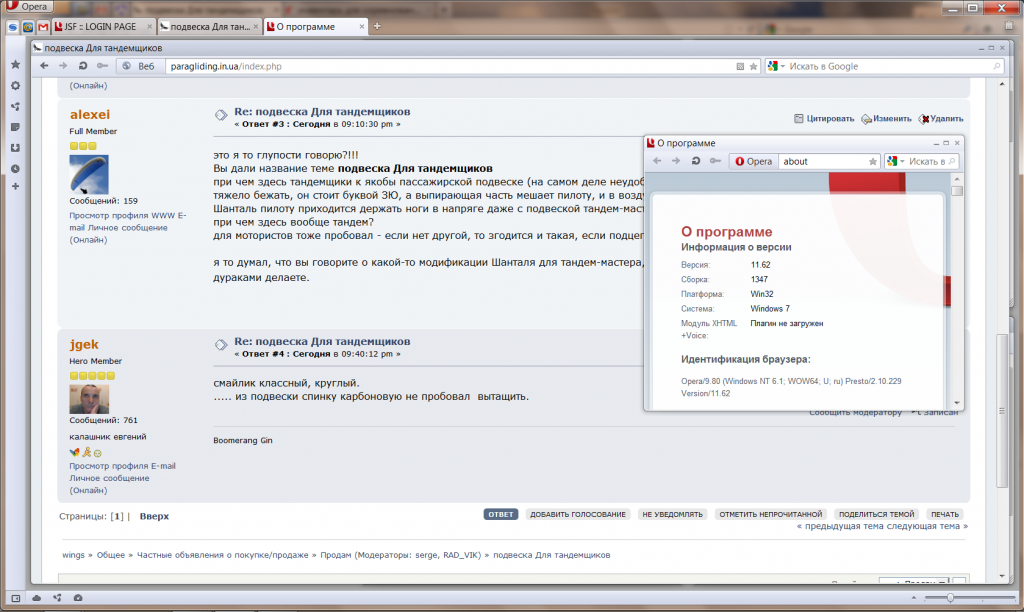Adjust the zoom slider in status bar
Viewport: 1024px width, 612px height.
pos(949,597)
